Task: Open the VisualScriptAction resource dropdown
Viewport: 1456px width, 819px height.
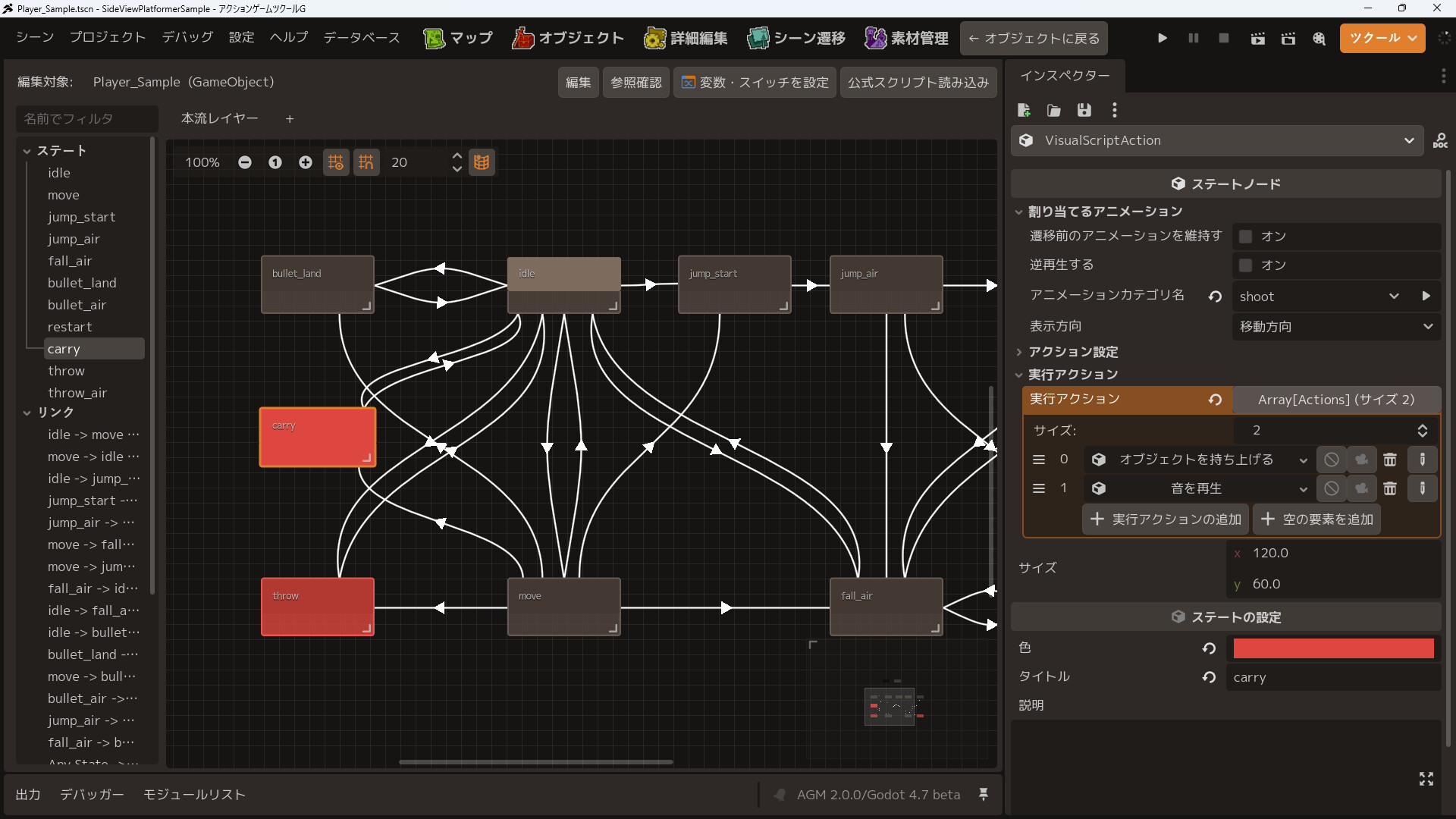Action: pyautogui.click(x=1218, y=141)
